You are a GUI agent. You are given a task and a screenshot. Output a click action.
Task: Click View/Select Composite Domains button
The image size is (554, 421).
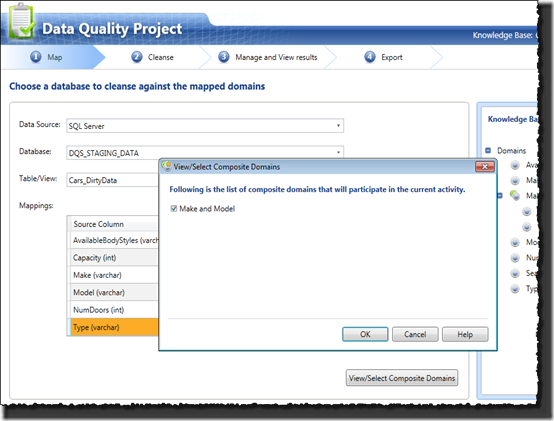(x=402, y=378)
